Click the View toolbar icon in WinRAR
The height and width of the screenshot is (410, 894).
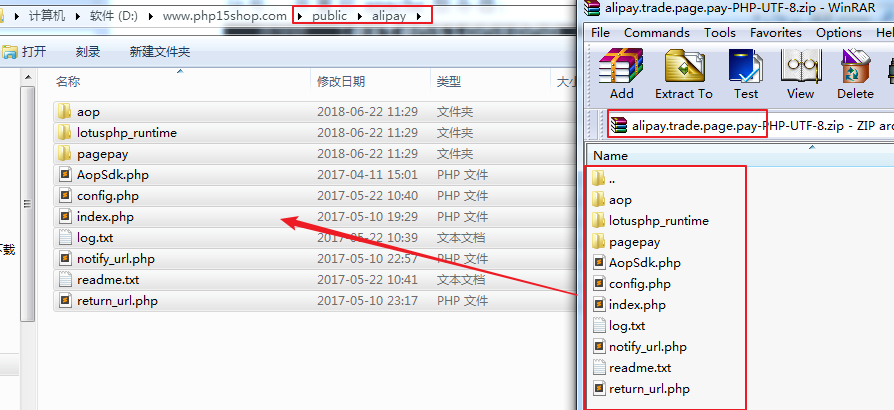pyautogui.click(x=800, y=73)
